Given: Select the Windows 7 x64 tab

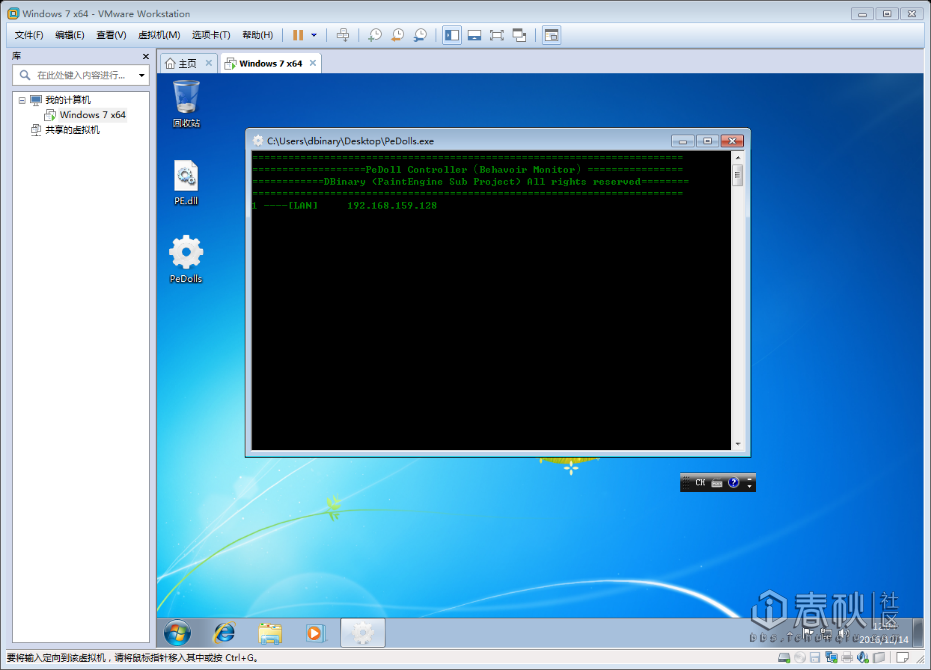Looking at the screenshot, I should click(x=270, y=64).
